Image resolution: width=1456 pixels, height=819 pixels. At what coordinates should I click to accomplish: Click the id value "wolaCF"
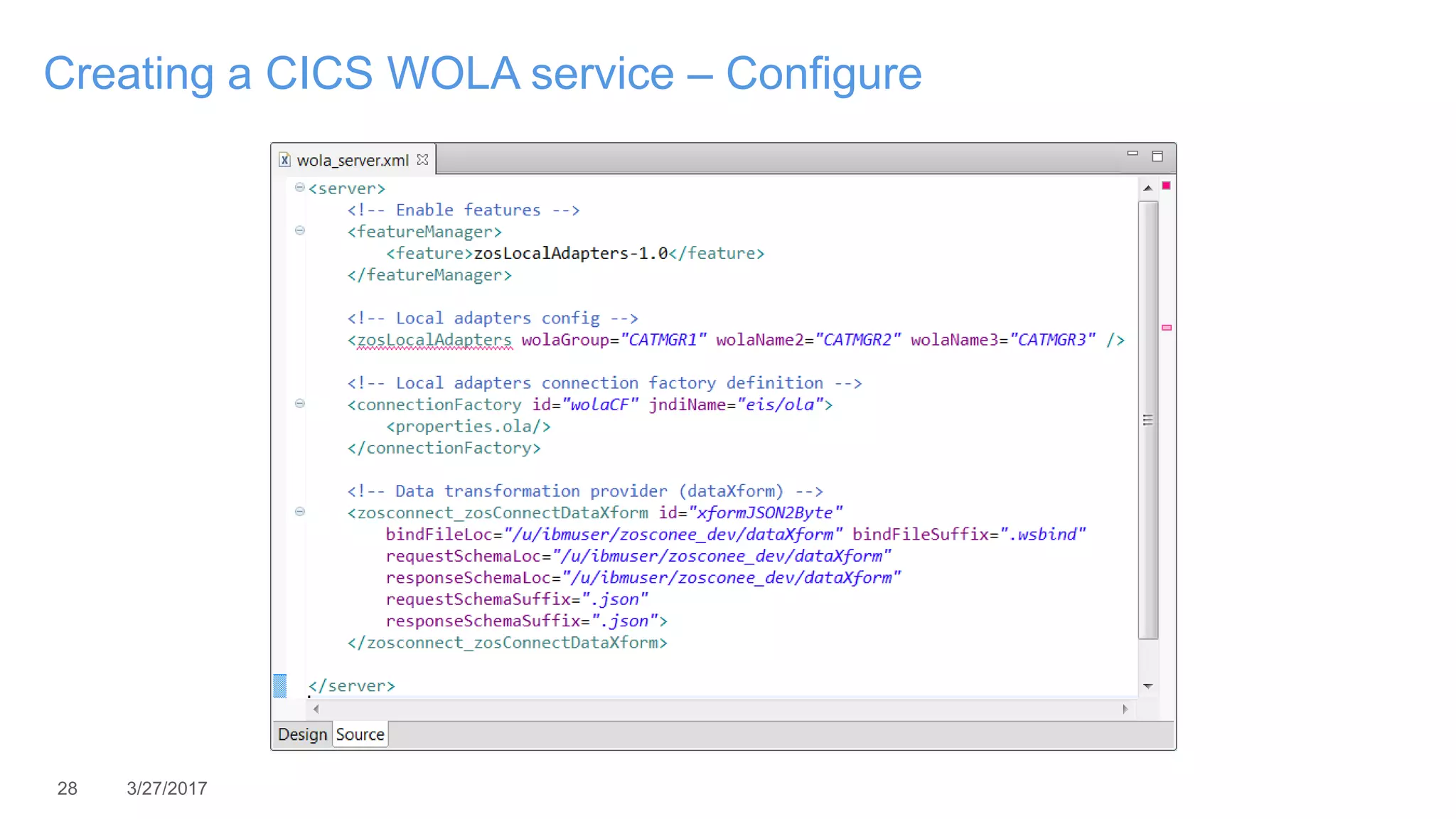point(600,405)
